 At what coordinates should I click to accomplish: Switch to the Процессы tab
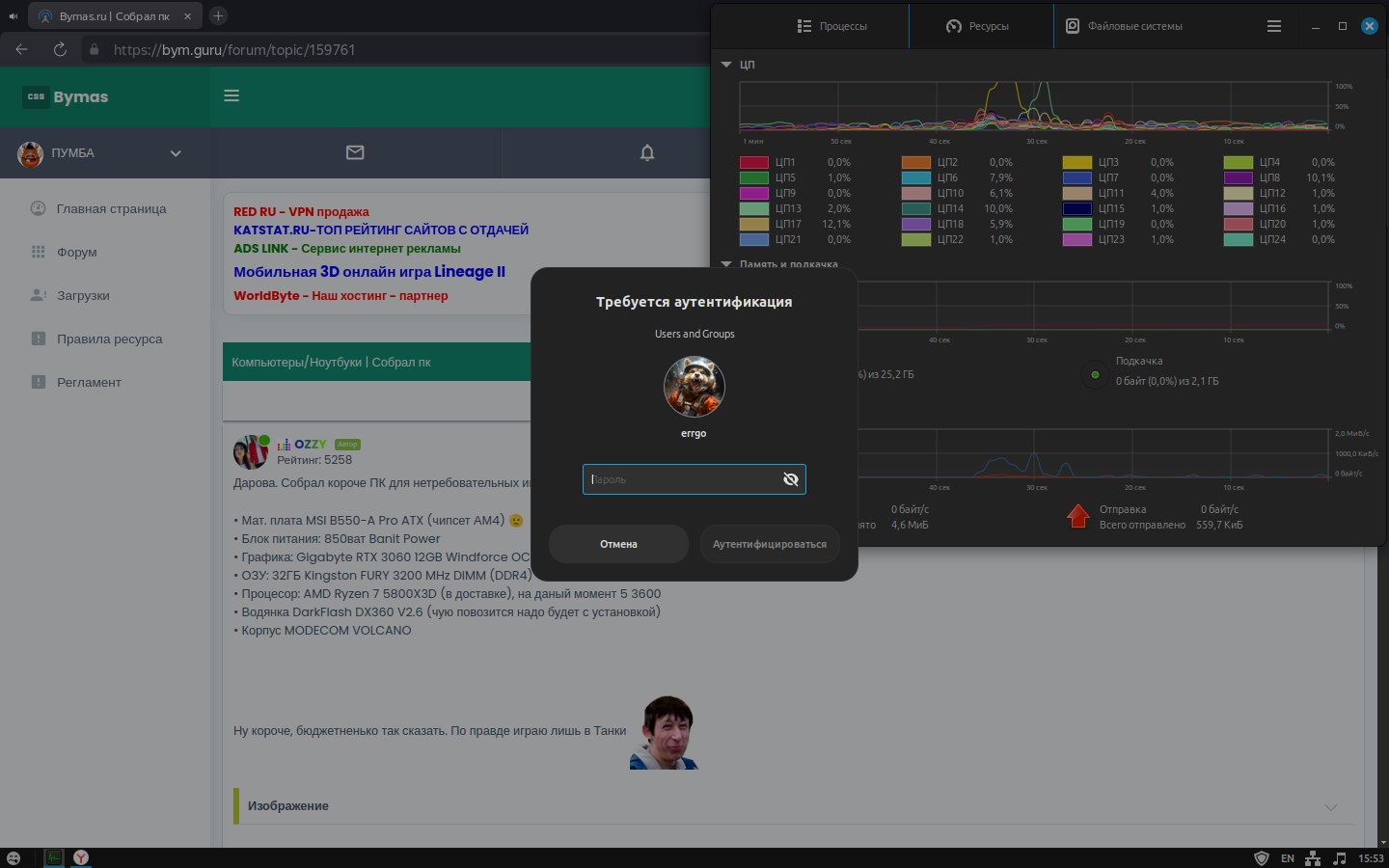pos(831,26)
